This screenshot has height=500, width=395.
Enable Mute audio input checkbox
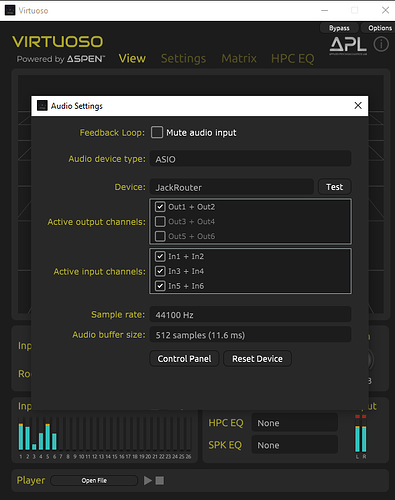coord(157,132)
